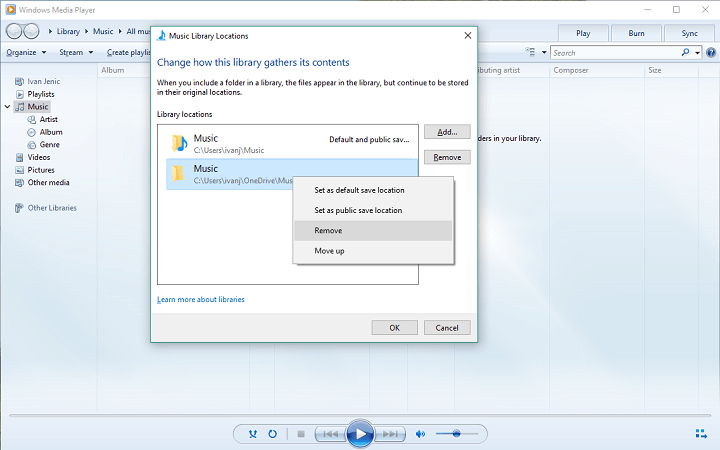Image resolution: width=720 pixels, height=450 pixels.
Task: Open Learn more about libraries link
Action: pos(201,299)
